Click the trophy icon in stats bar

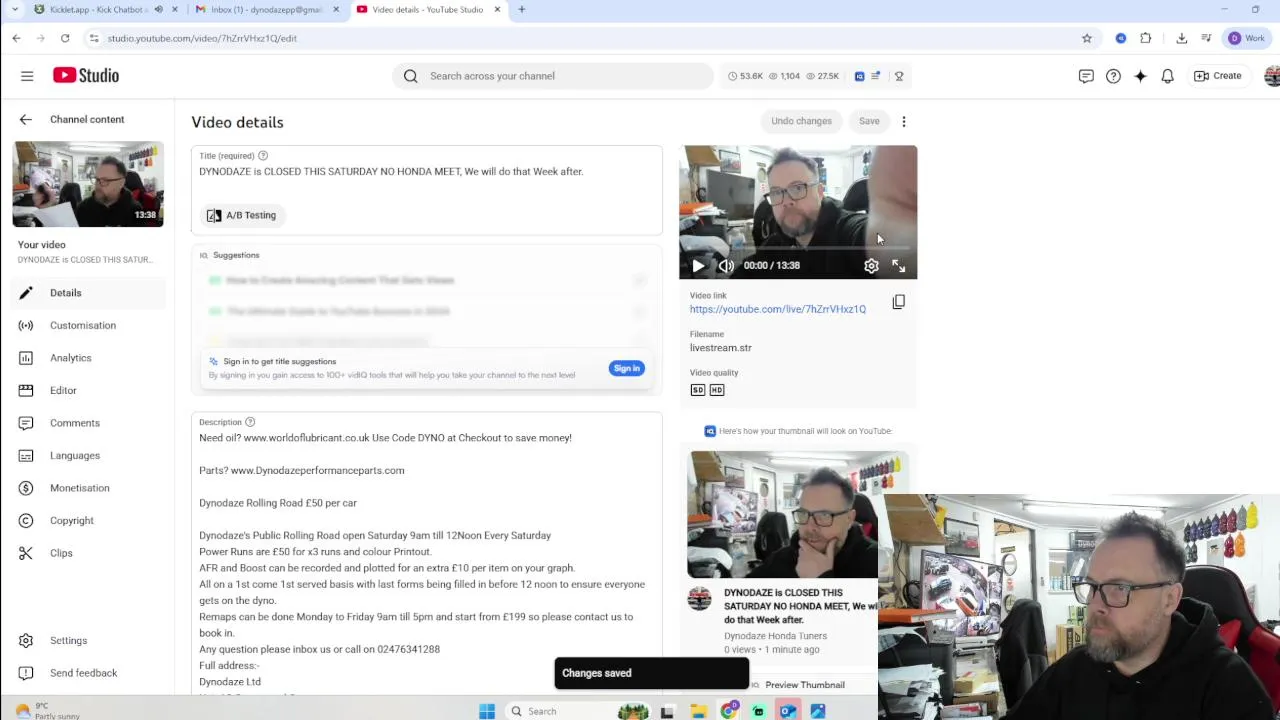(899, 76)
